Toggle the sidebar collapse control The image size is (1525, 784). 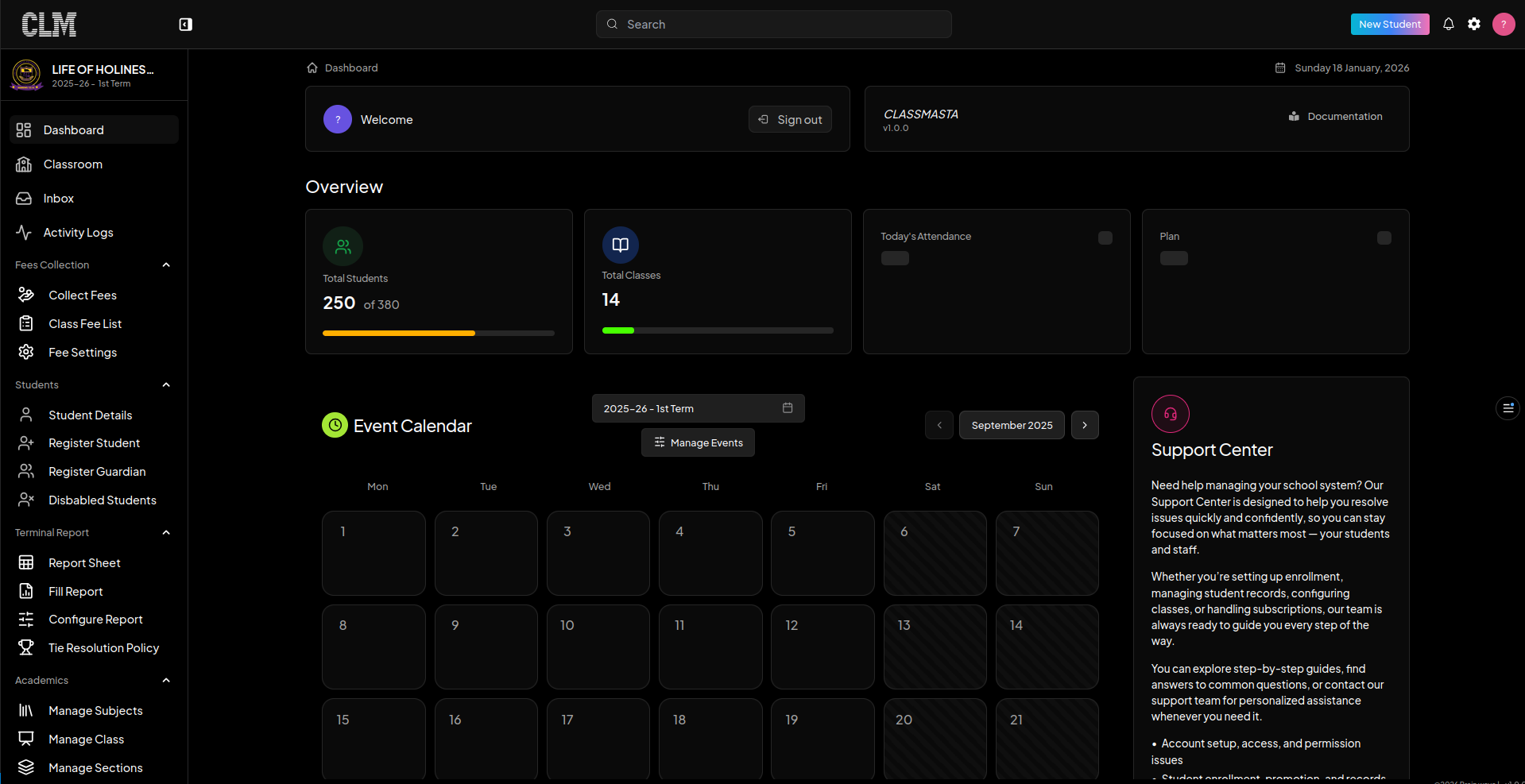coord(185,25)
